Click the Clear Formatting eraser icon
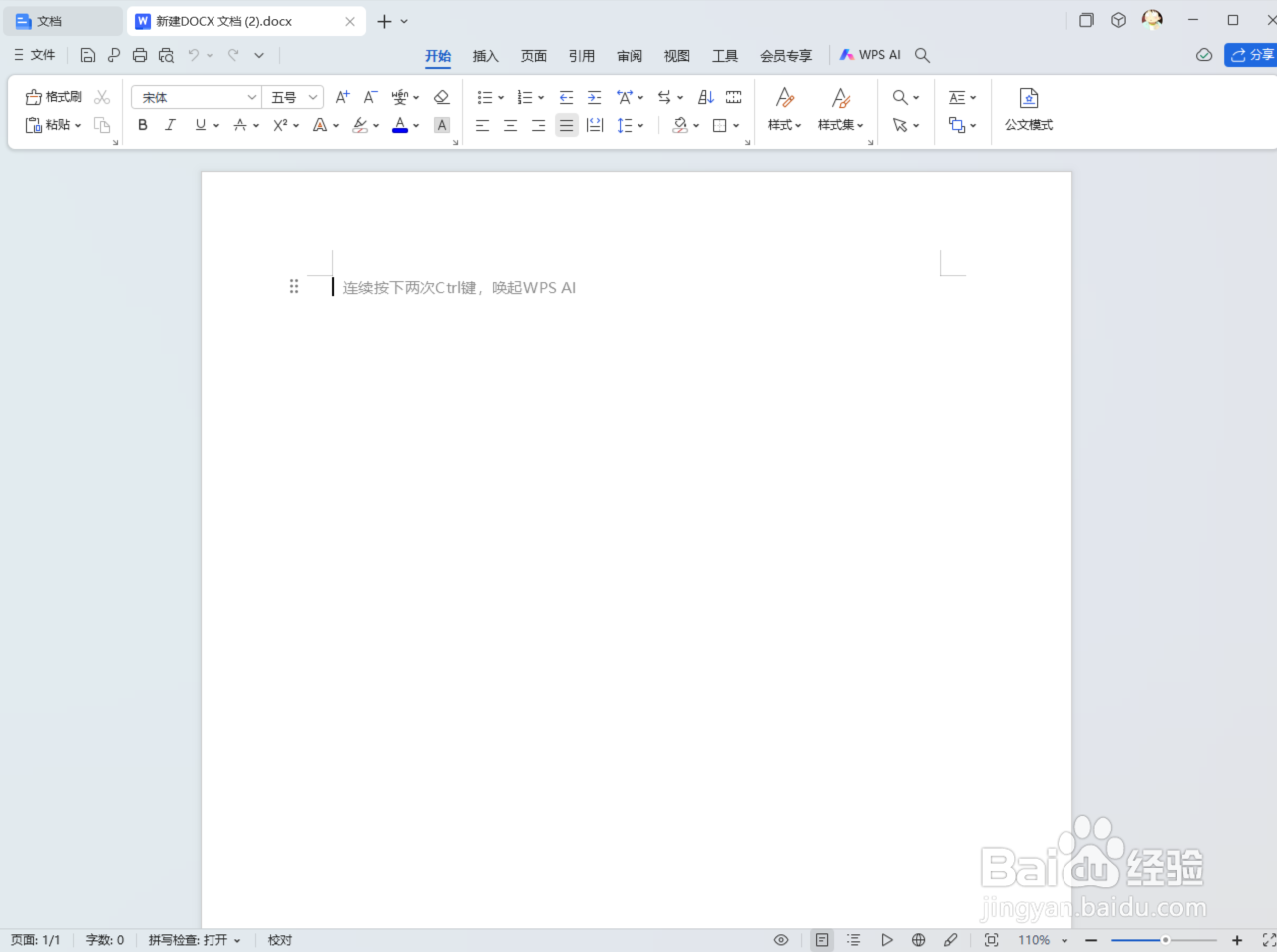Image resolution: width=1277 pixels, height=952 pixels. click(442, 97)
